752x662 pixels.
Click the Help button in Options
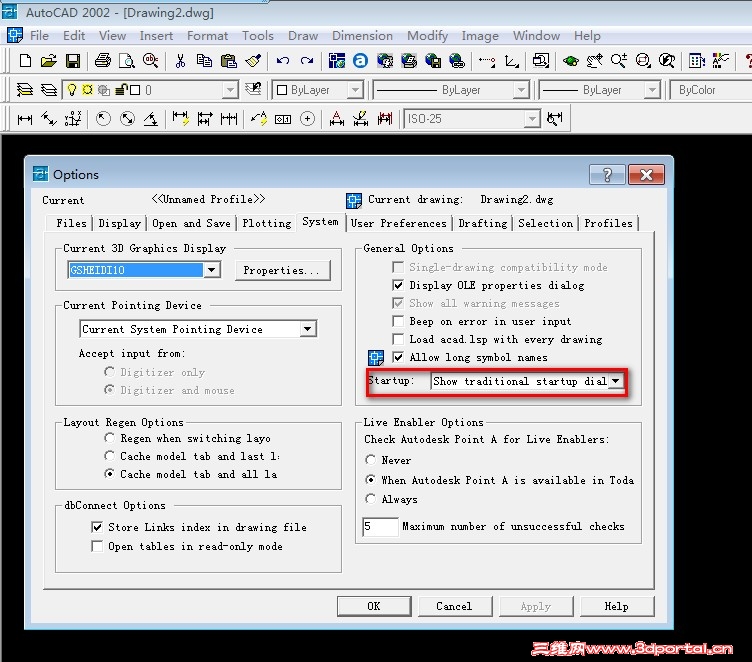(617, 606)
